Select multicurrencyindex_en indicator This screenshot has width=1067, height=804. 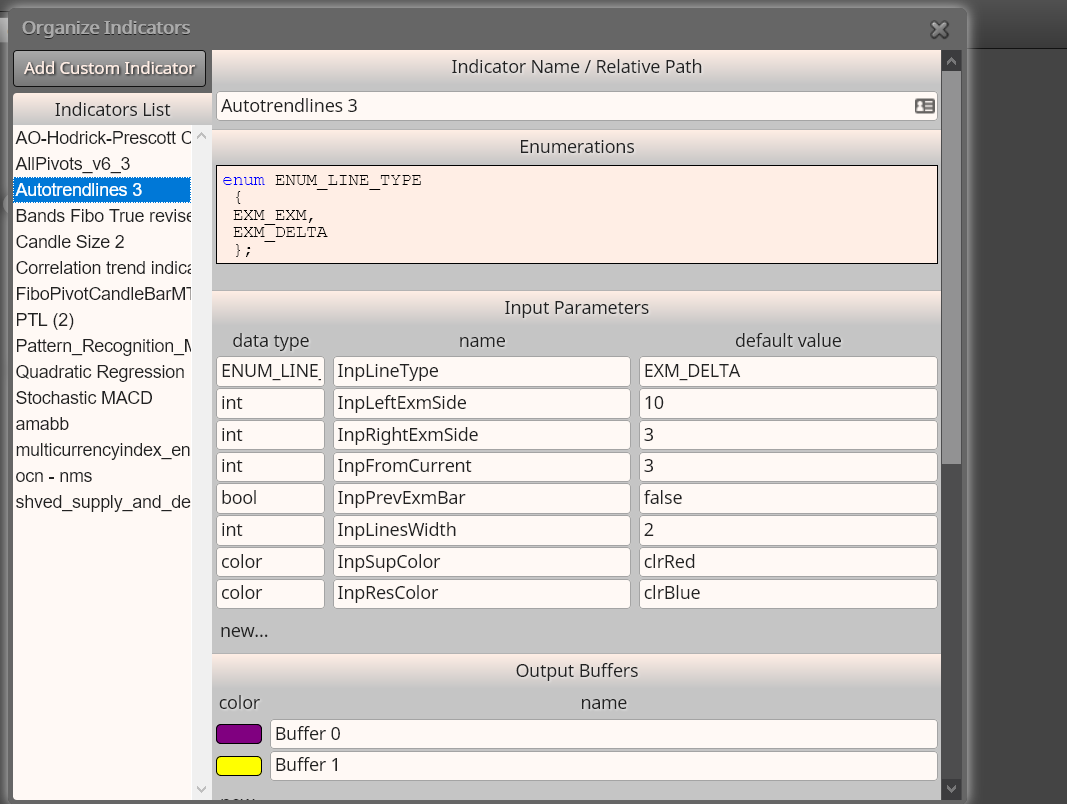point(103,450)
